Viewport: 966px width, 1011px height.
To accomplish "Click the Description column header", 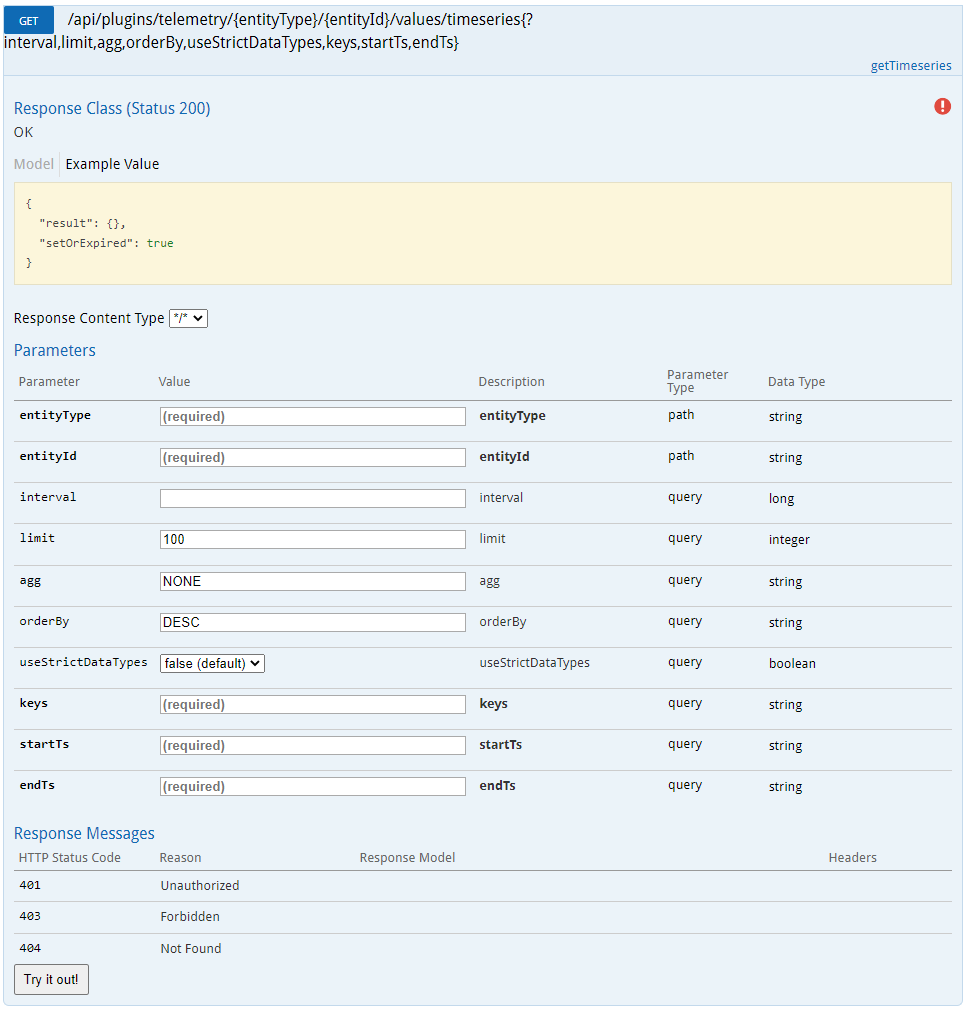I will pos(511,382).
